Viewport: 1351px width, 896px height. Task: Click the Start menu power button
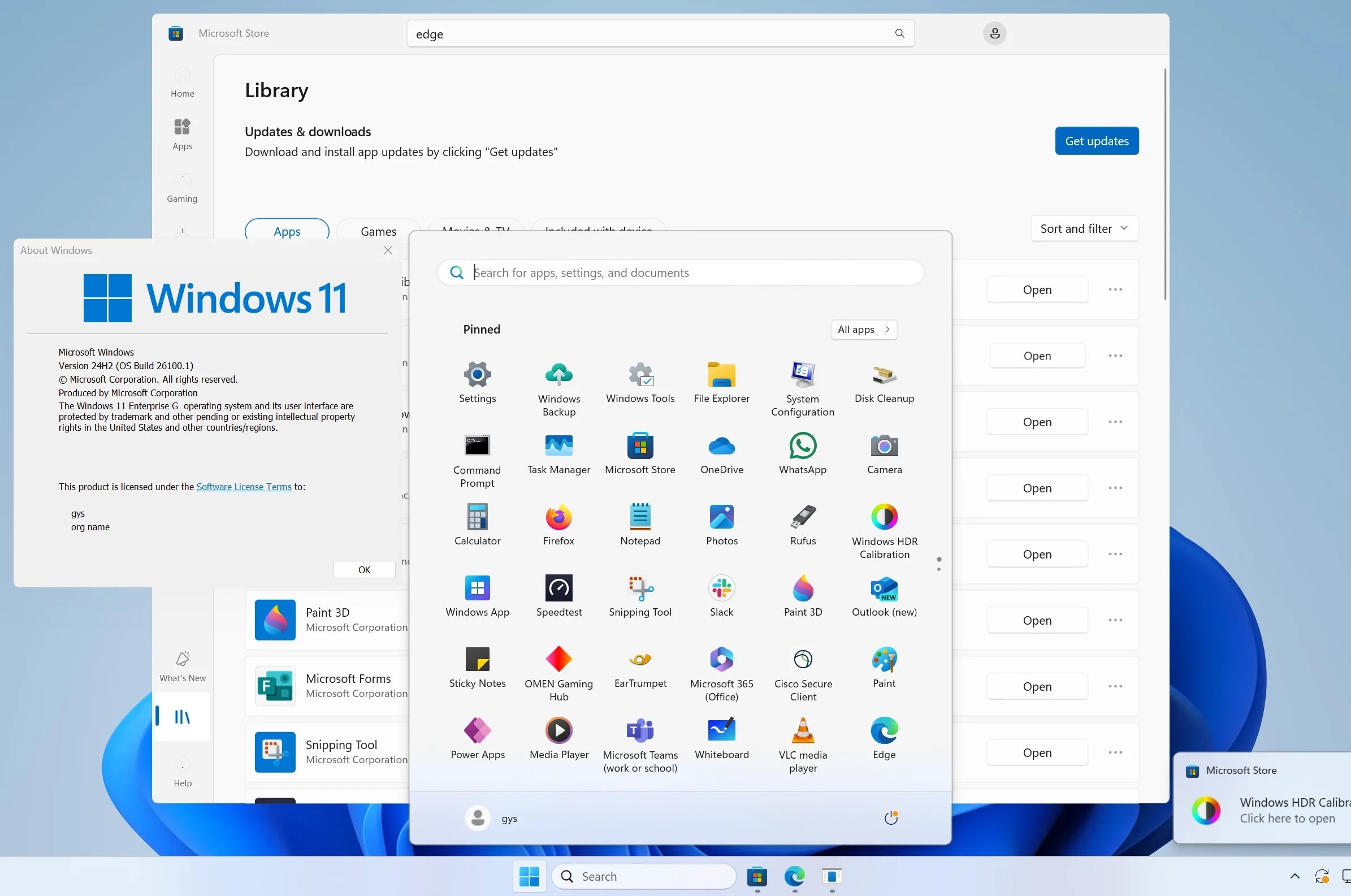(890, 819)
